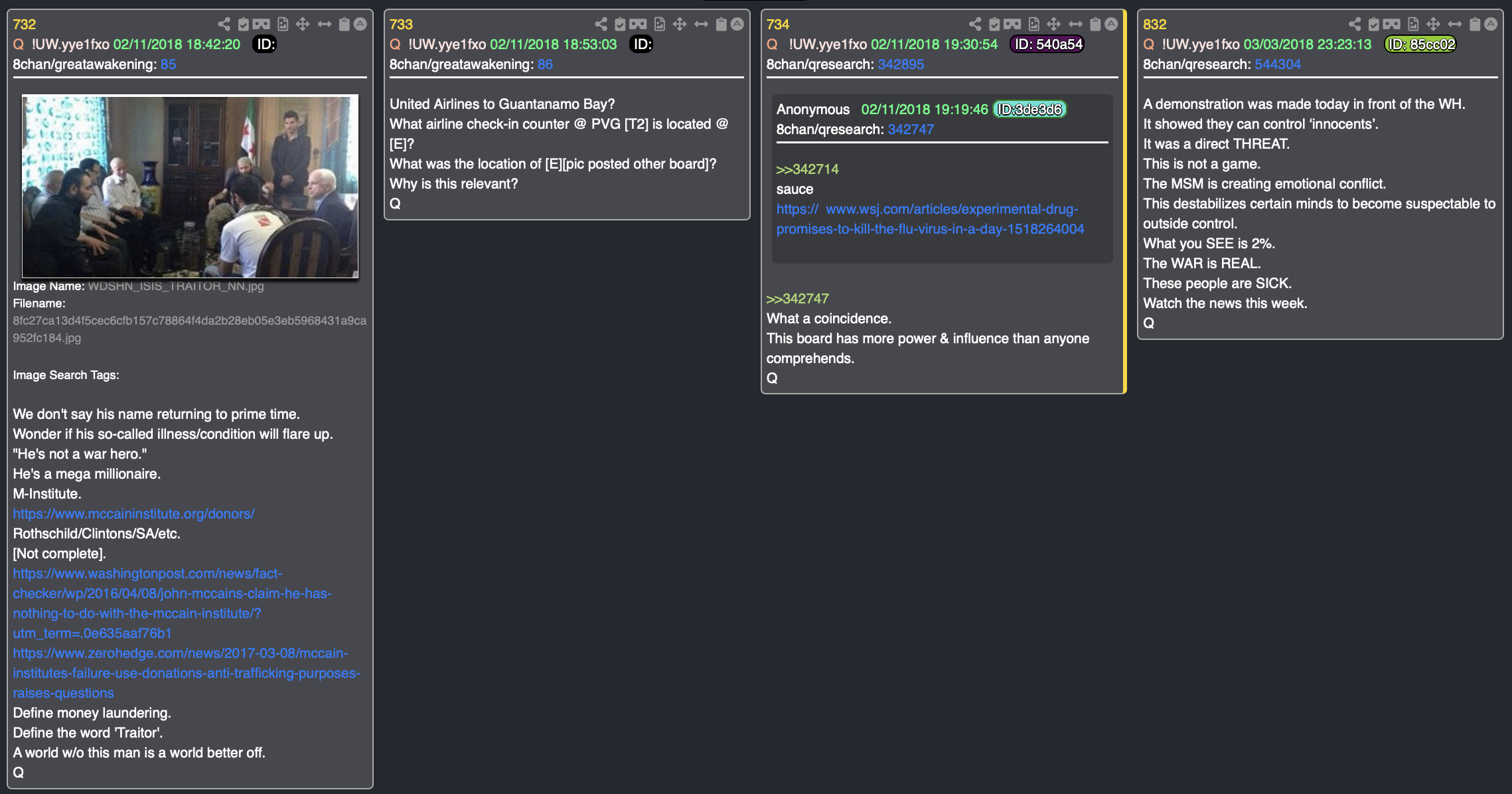This screenshot has width=1512, height=794.
Task: Select post number 832 heading
Action: click(x=1154, y=25)
